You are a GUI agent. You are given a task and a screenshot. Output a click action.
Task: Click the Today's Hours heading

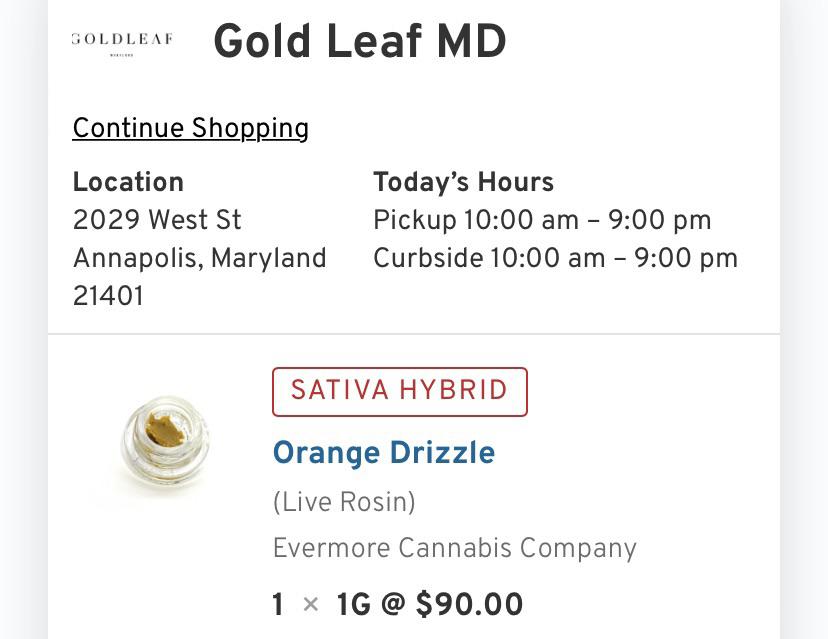pos(463,182)
